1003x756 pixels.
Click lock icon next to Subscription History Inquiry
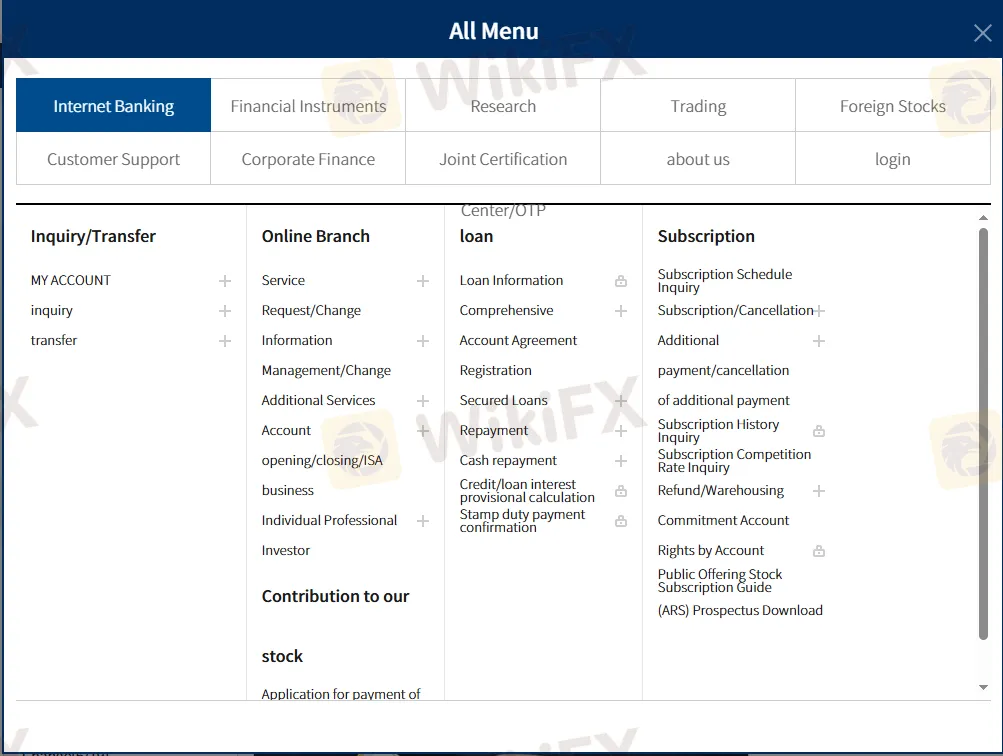tap(819, 431)
